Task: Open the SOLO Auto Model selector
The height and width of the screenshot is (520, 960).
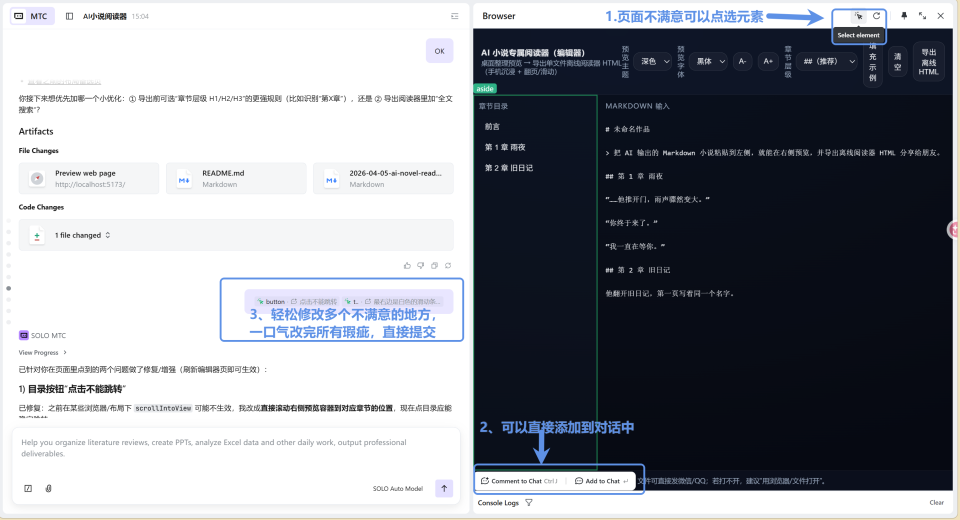Action: (x=397, y=489)
